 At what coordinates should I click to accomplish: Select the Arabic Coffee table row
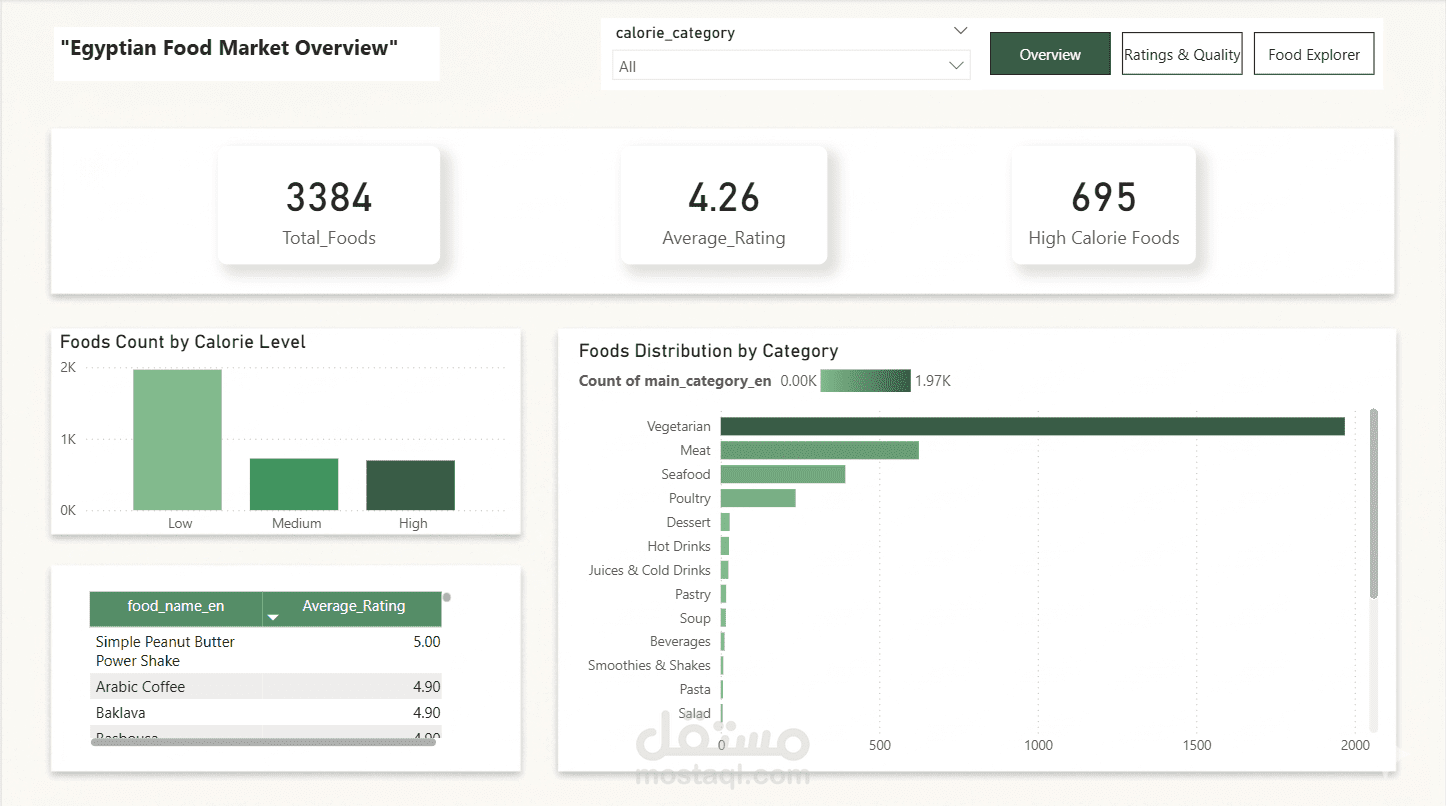pyautogui.click(x=265, y=687)
